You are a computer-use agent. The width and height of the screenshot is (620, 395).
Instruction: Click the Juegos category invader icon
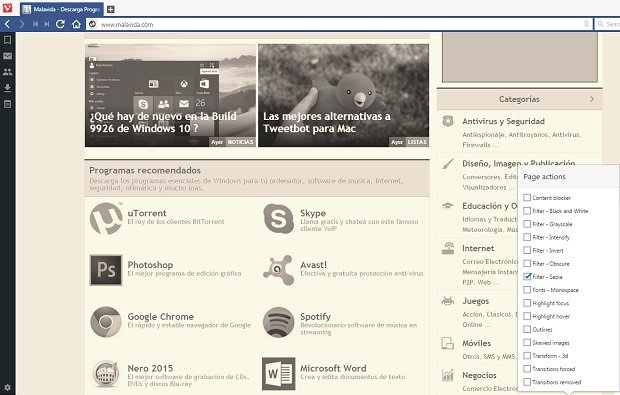(448, 301)
